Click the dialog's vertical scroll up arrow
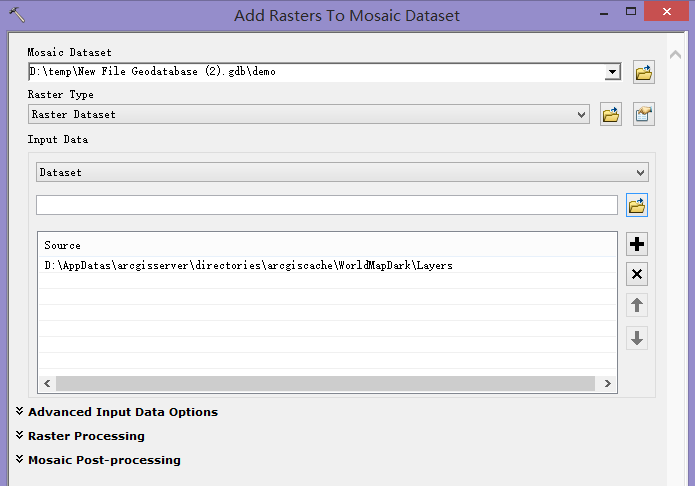The width and height of the screenshot is (695, 486). tap(675, 55)
